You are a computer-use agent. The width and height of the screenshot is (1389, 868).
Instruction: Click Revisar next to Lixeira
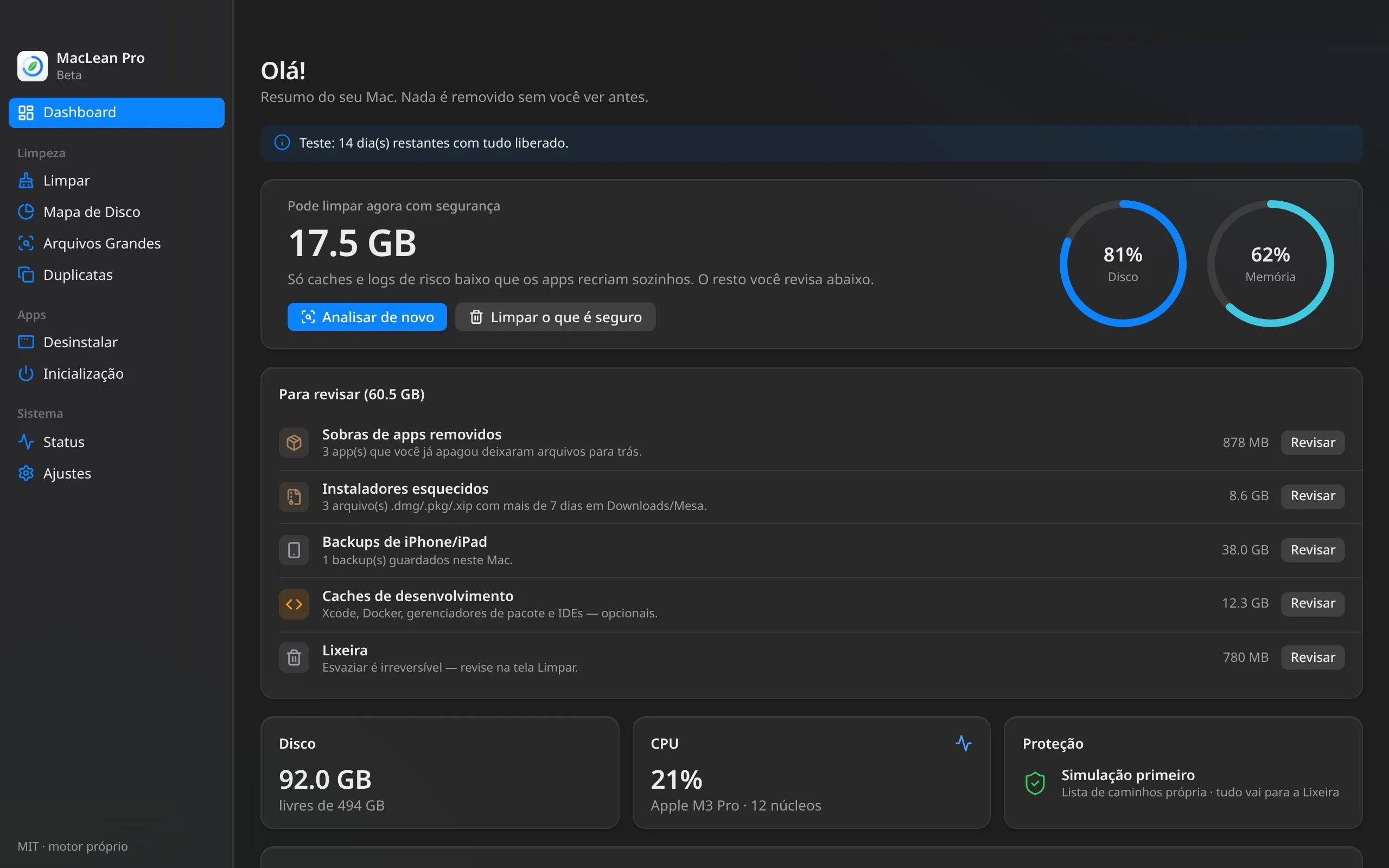pyautogui.click(x=1312, y=658)
